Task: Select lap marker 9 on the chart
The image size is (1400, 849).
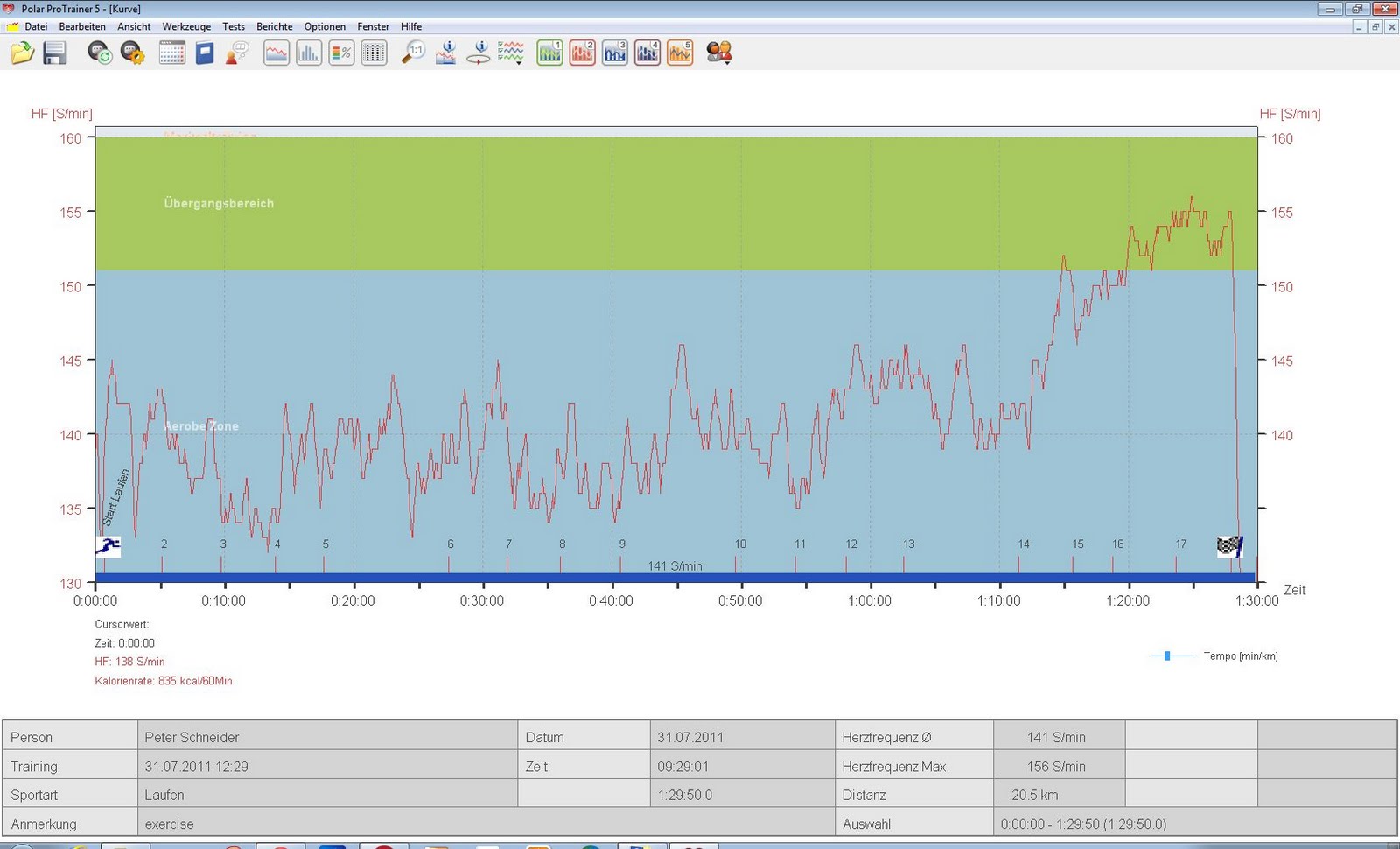Action: [622, 544]
